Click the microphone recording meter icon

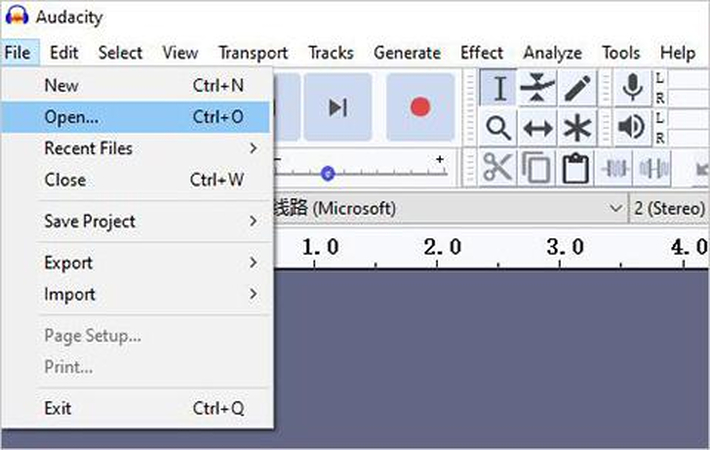(x=632, y=88)
